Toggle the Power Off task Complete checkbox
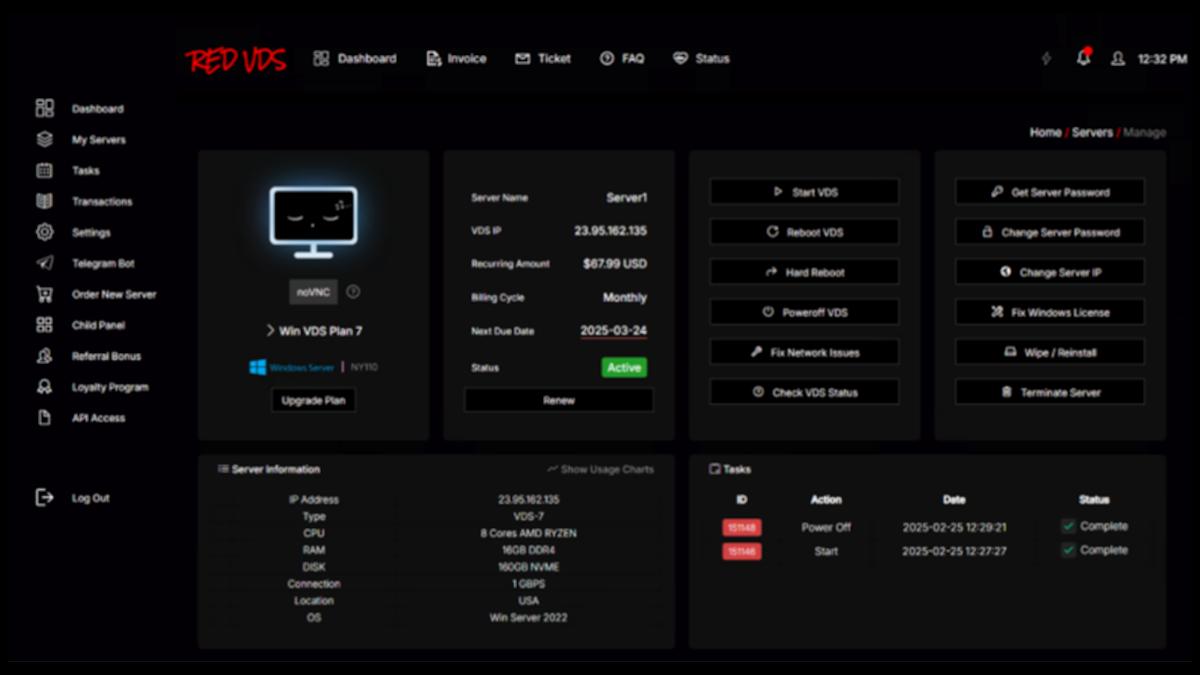The width and height of the screenshot is (1200, 675). pos(1068,526)
